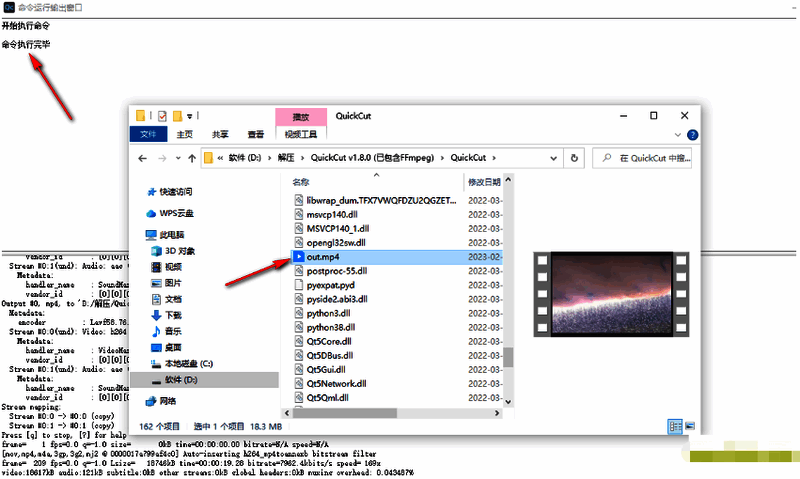800x479 pixels.
Task: Switch to details view icon in status bar
Action: [x=674, y=426]
